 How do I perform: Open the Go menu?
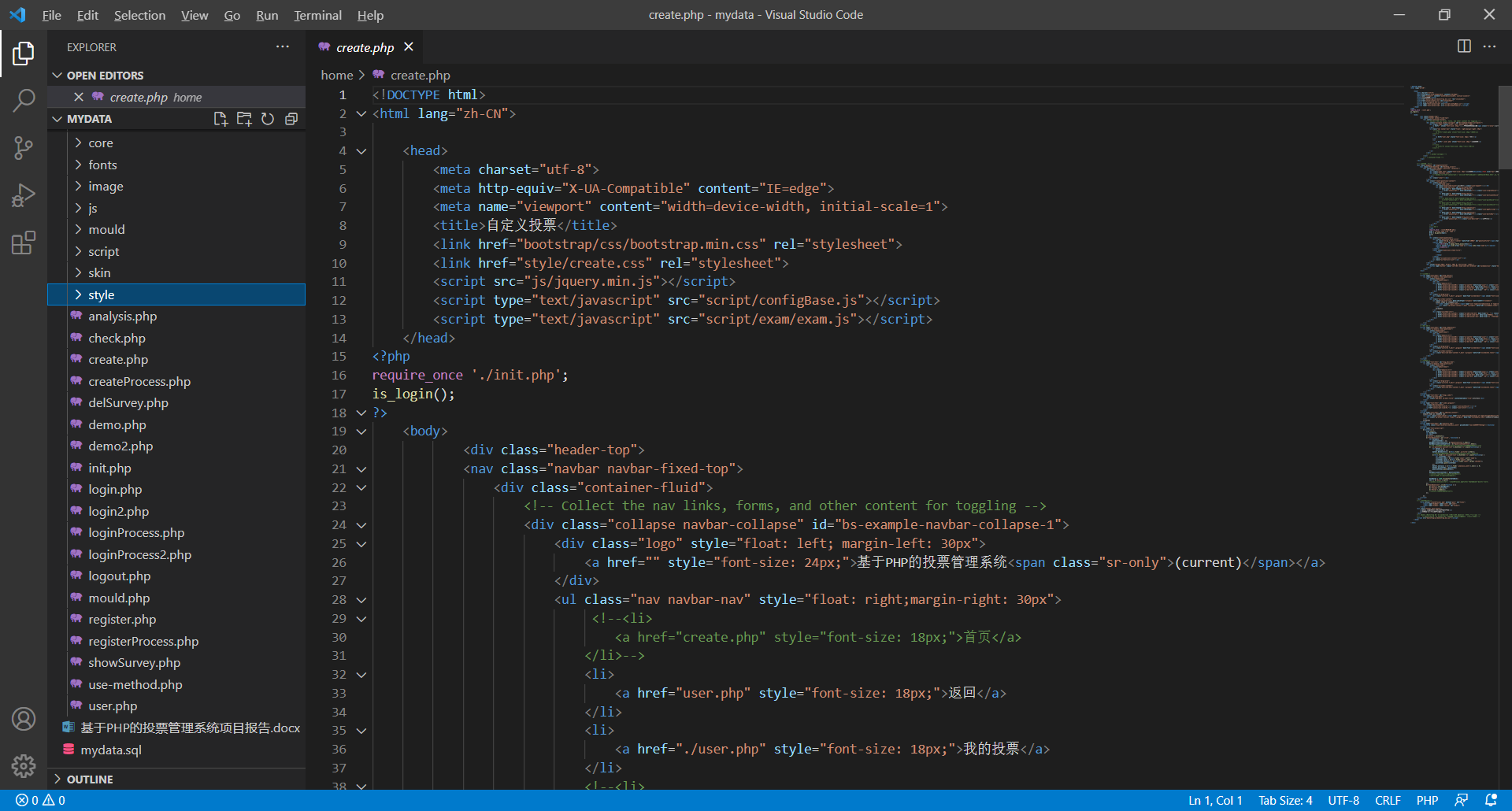tap(232, 15)
